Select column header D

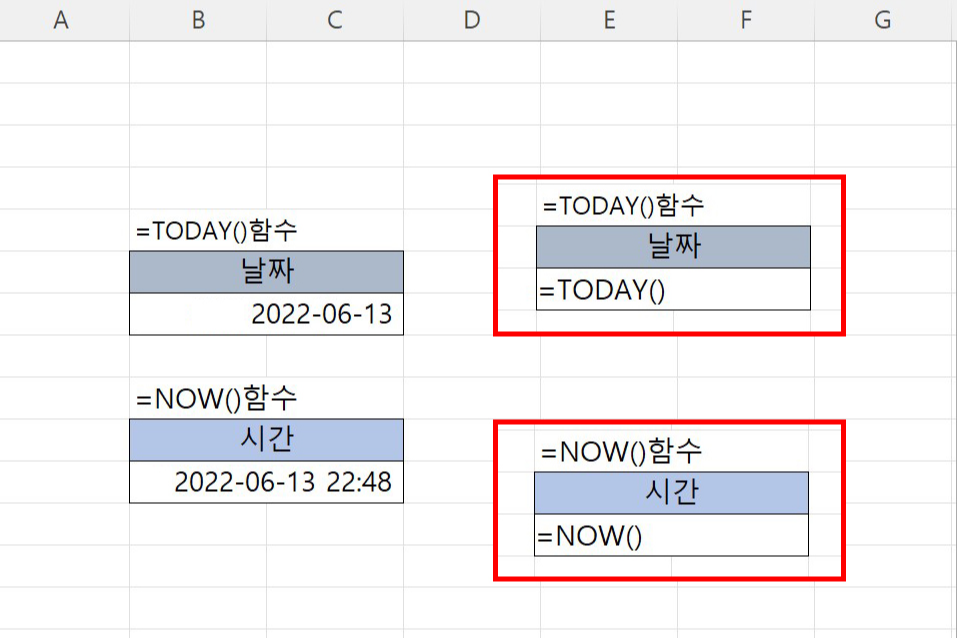click(471, 19)
